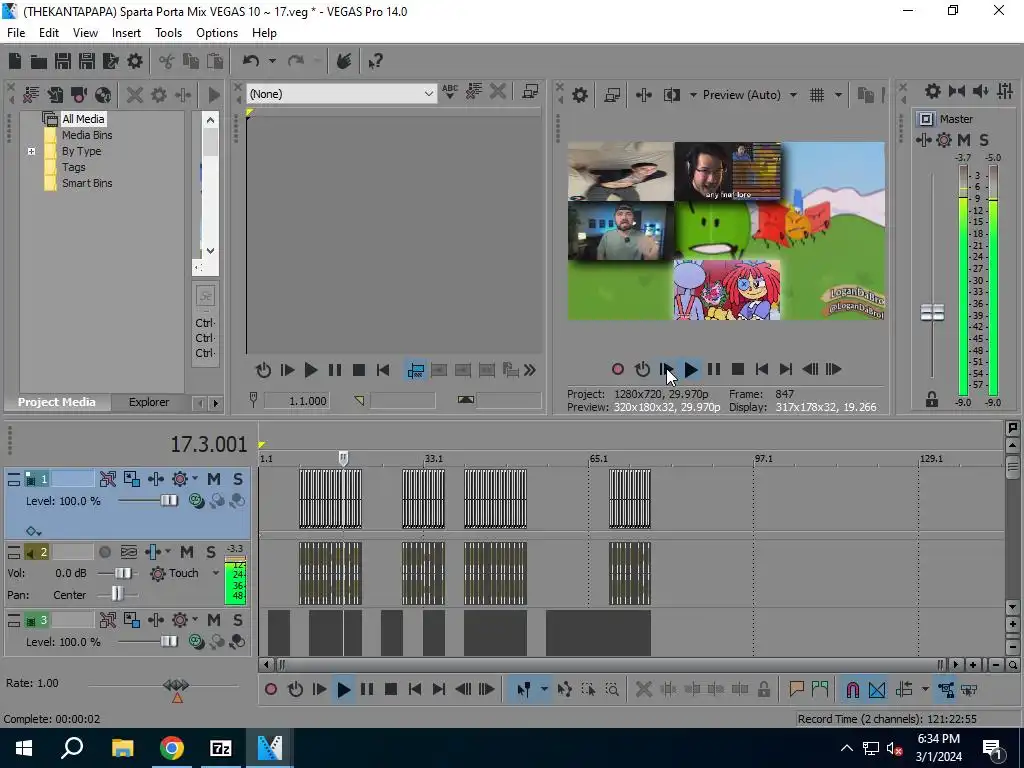1024x768 pixels.
Task: Open the Preview (Auto) quality dropdown
Action: [x=793, y=95]
